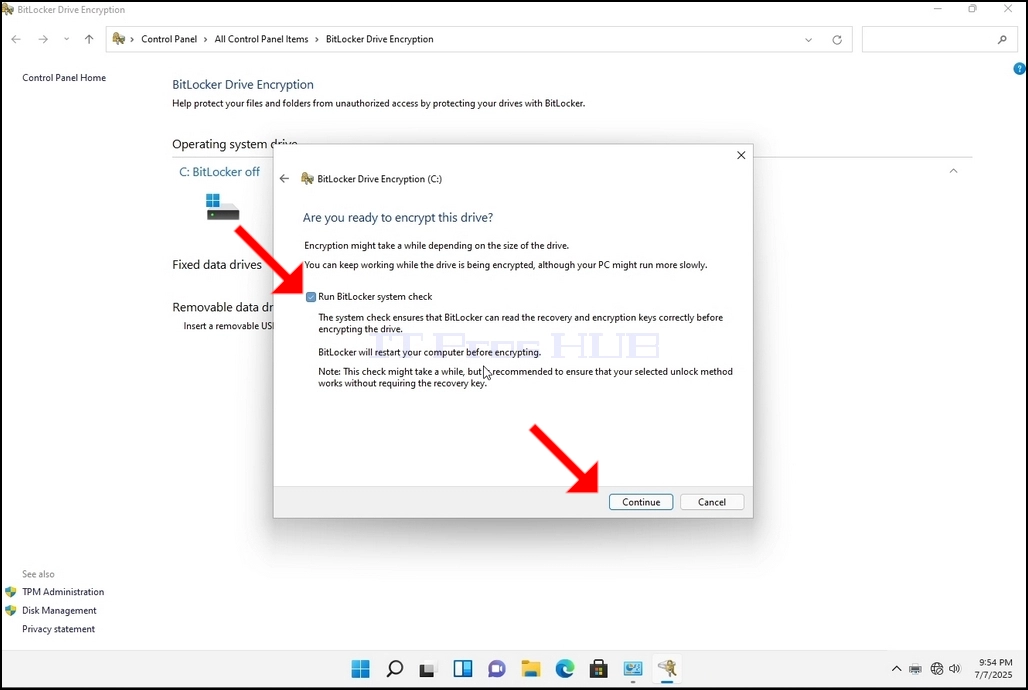Screen dimensions: 1028x690
Task: Open Disk Management link
Action: coord(59,610)
